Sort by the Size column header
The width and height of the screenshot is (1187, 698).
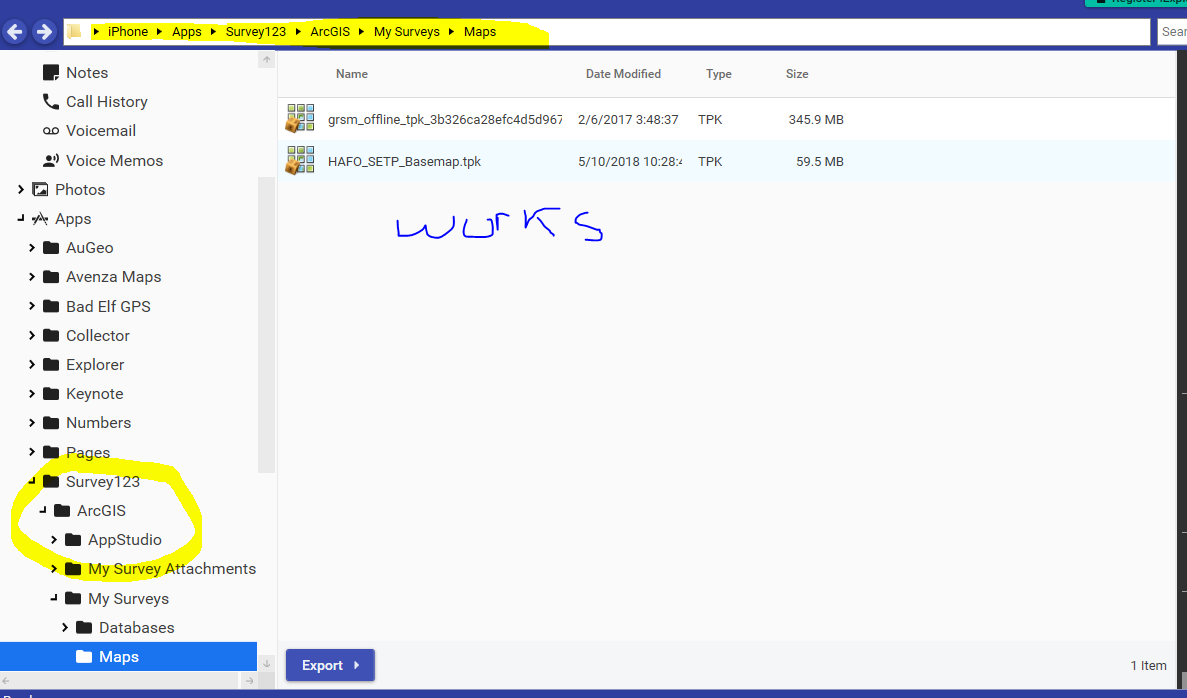click(x=797, y=74)
